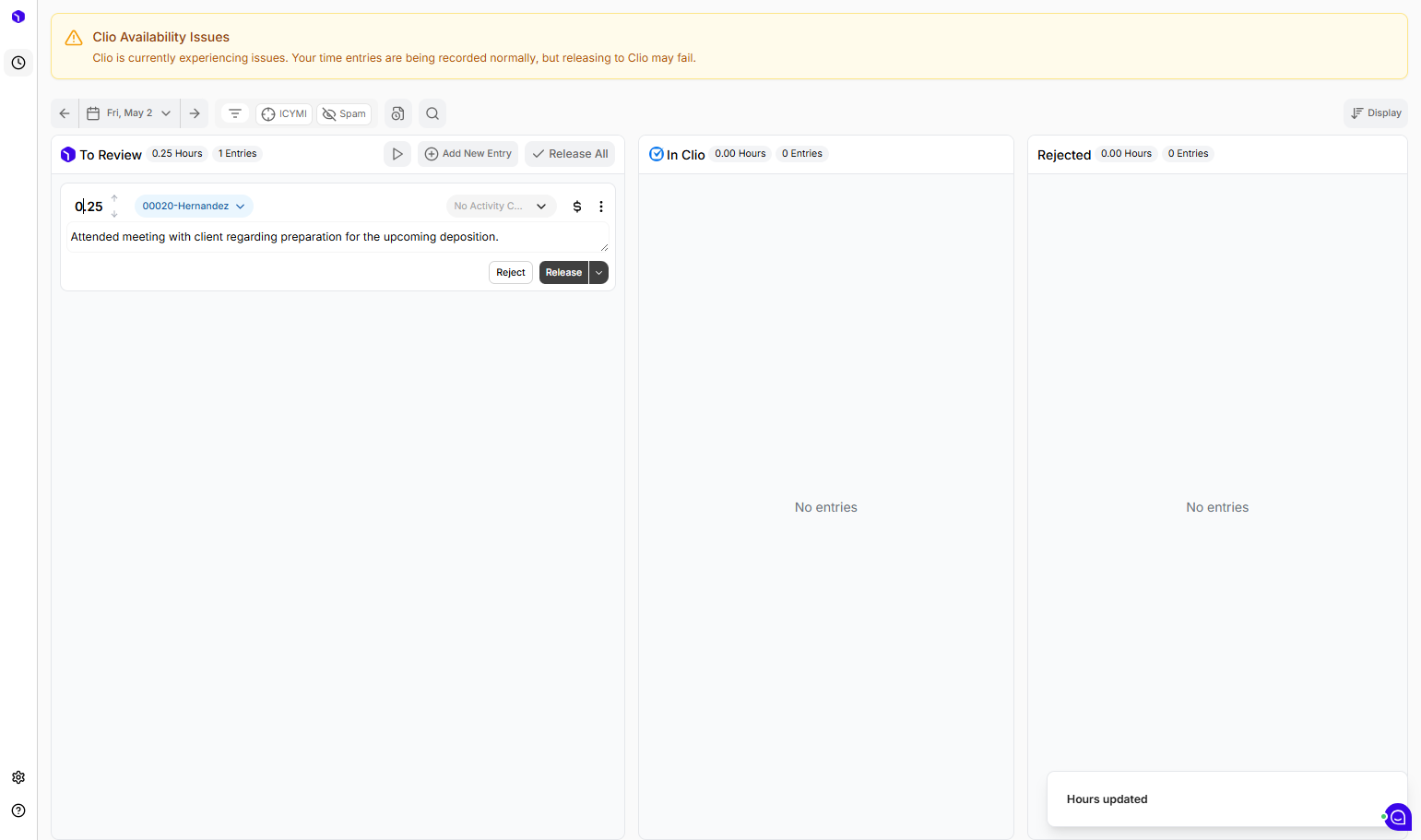The image size is (1421, 840).
Task: Expand the Release split-button options arrow
Action: tap(599, 273)
